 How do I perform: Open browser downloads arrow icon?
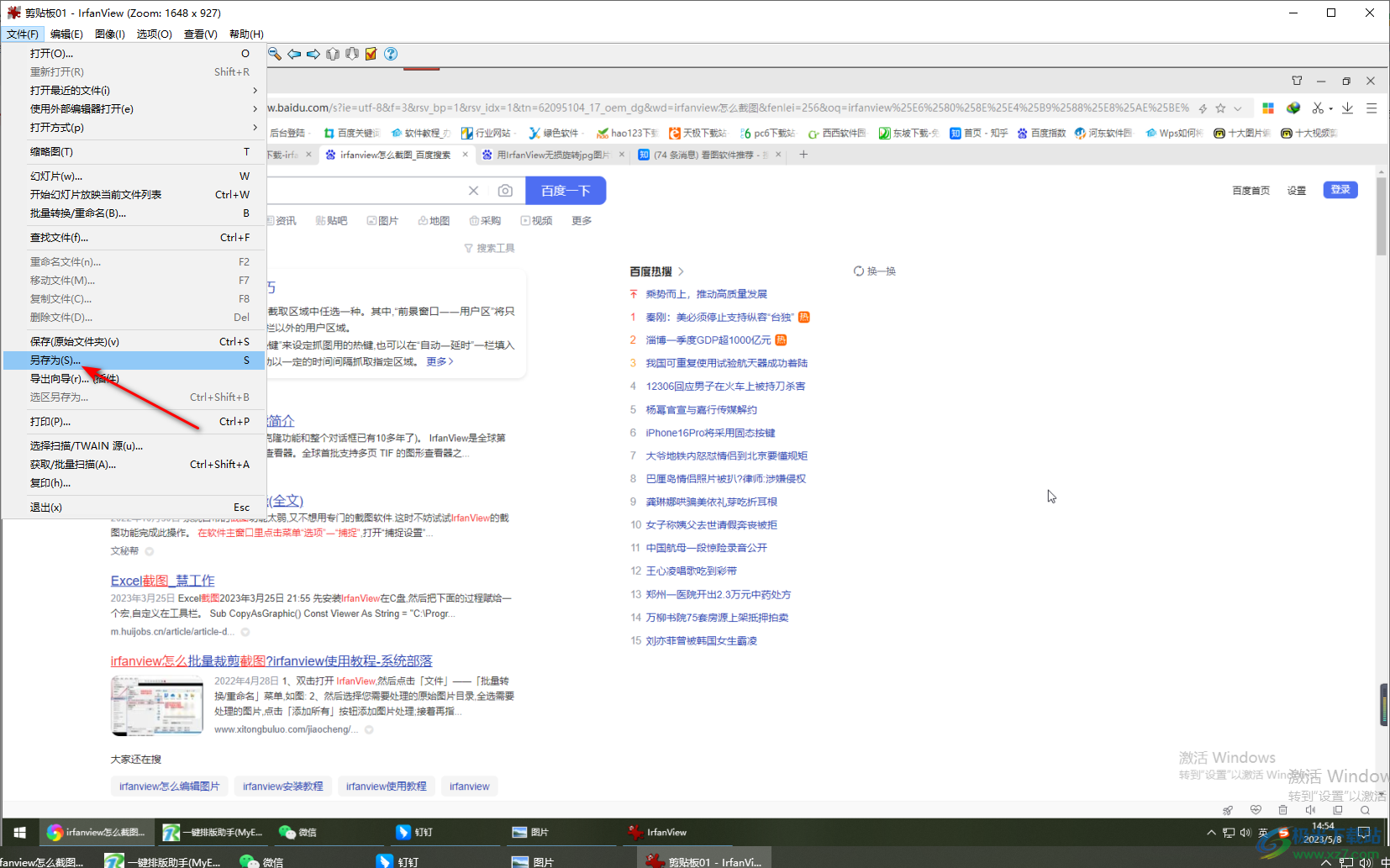(x=1347, y=108)
